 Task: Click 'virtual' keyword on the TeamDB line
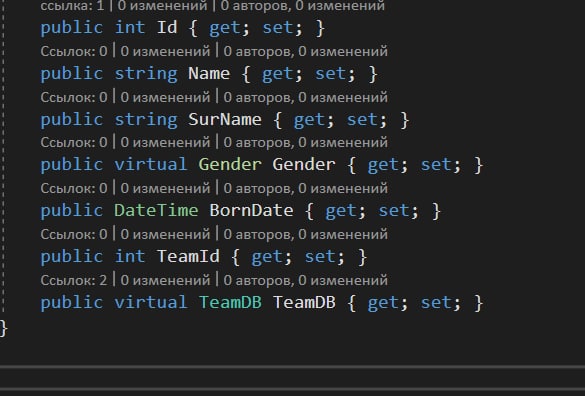[x=150, y=302]
